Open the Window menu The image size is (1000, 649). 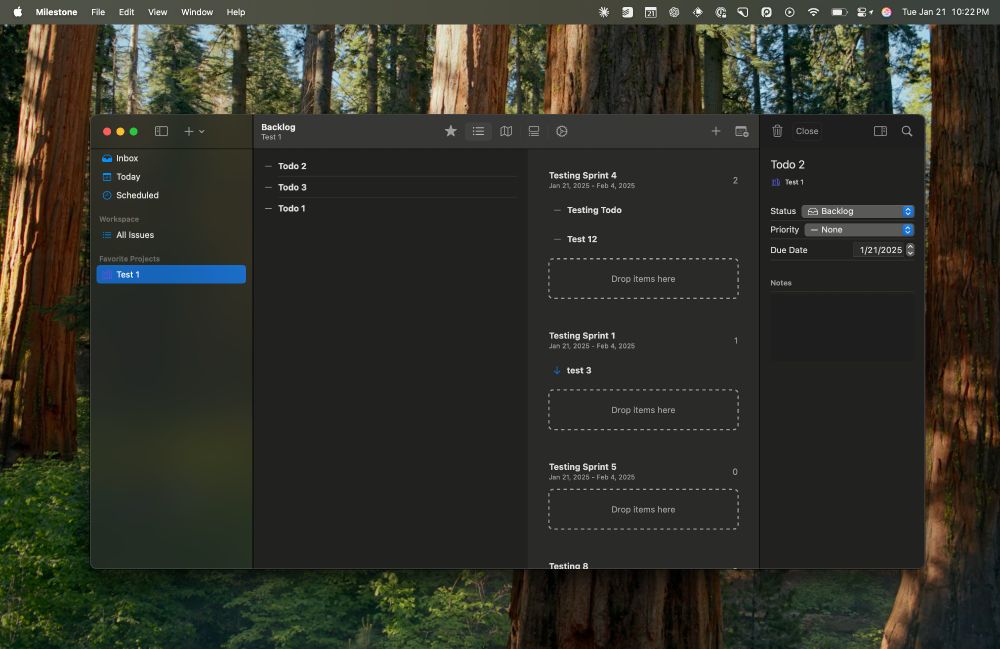(197, 12)
